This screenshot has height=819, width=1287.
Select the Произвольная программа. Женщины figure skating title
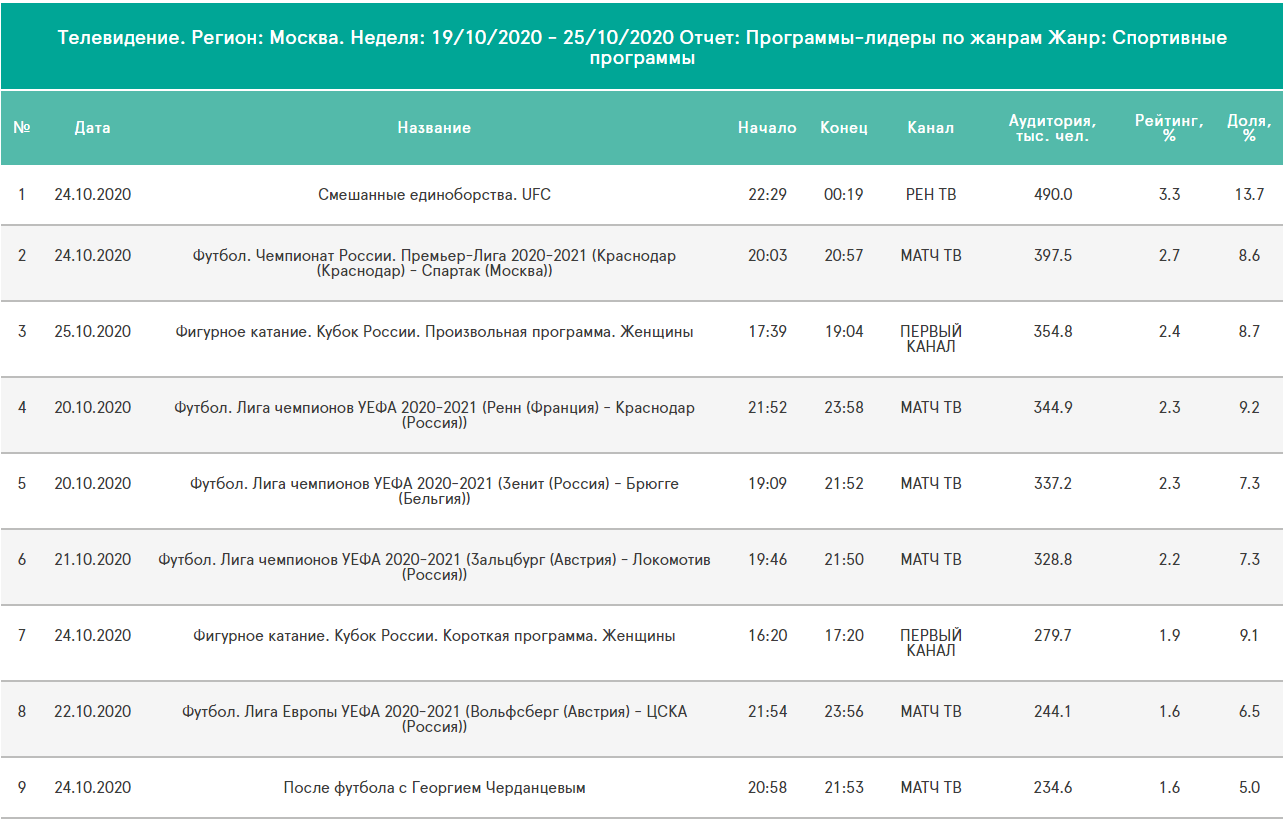[434, 332]
